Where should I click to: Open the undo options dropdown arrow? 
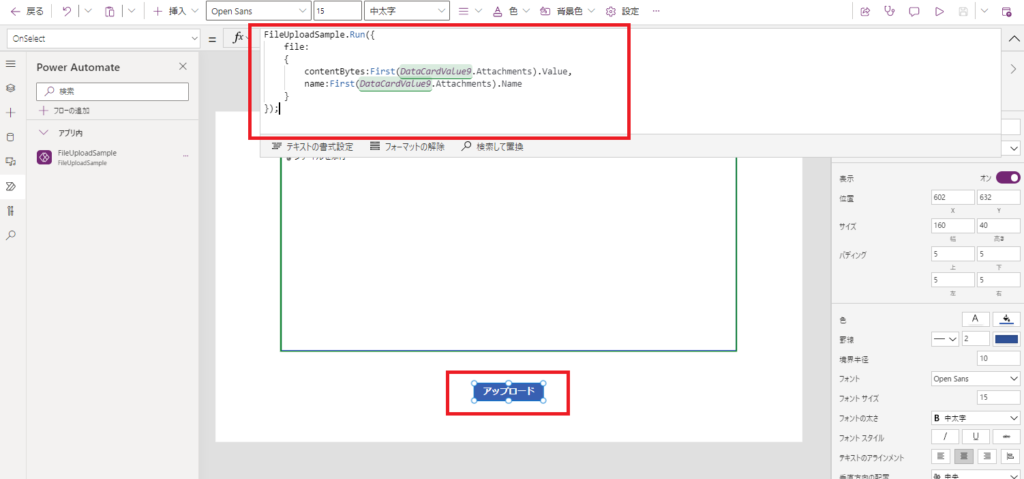coord(89,11)
